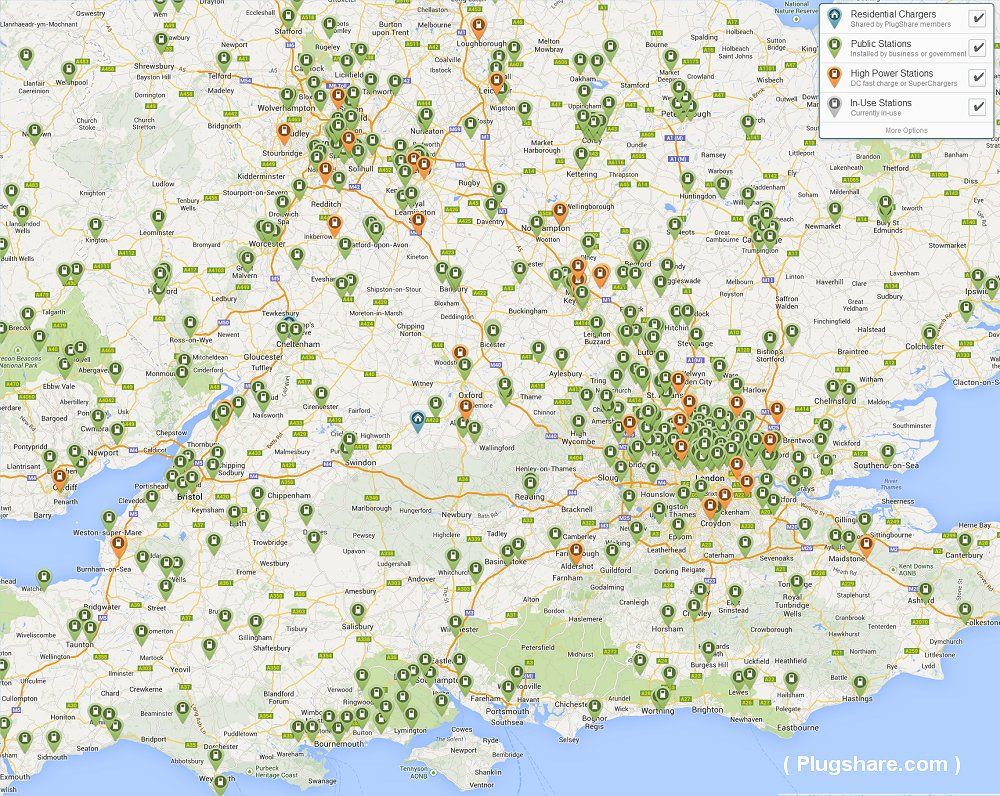Click the green marker at Daventry

(x=491, y=207)
